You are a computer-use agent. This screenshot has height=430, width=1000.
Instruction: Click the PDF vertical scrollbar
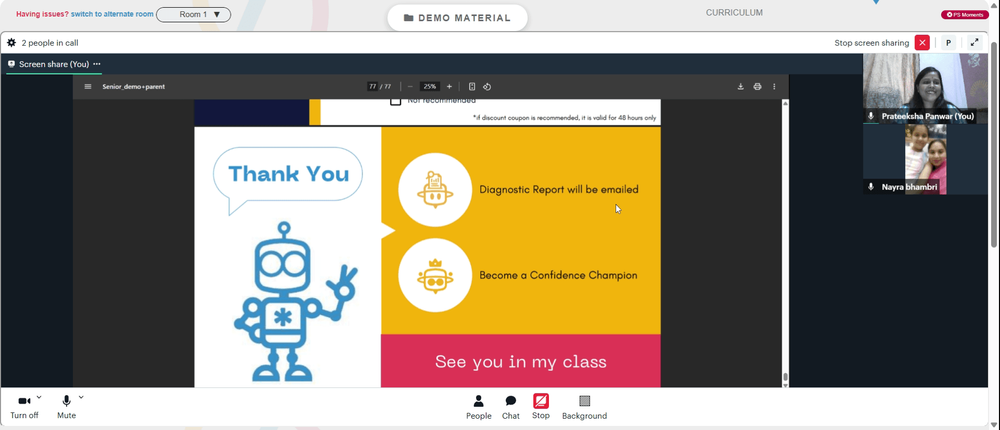[785, 242]
